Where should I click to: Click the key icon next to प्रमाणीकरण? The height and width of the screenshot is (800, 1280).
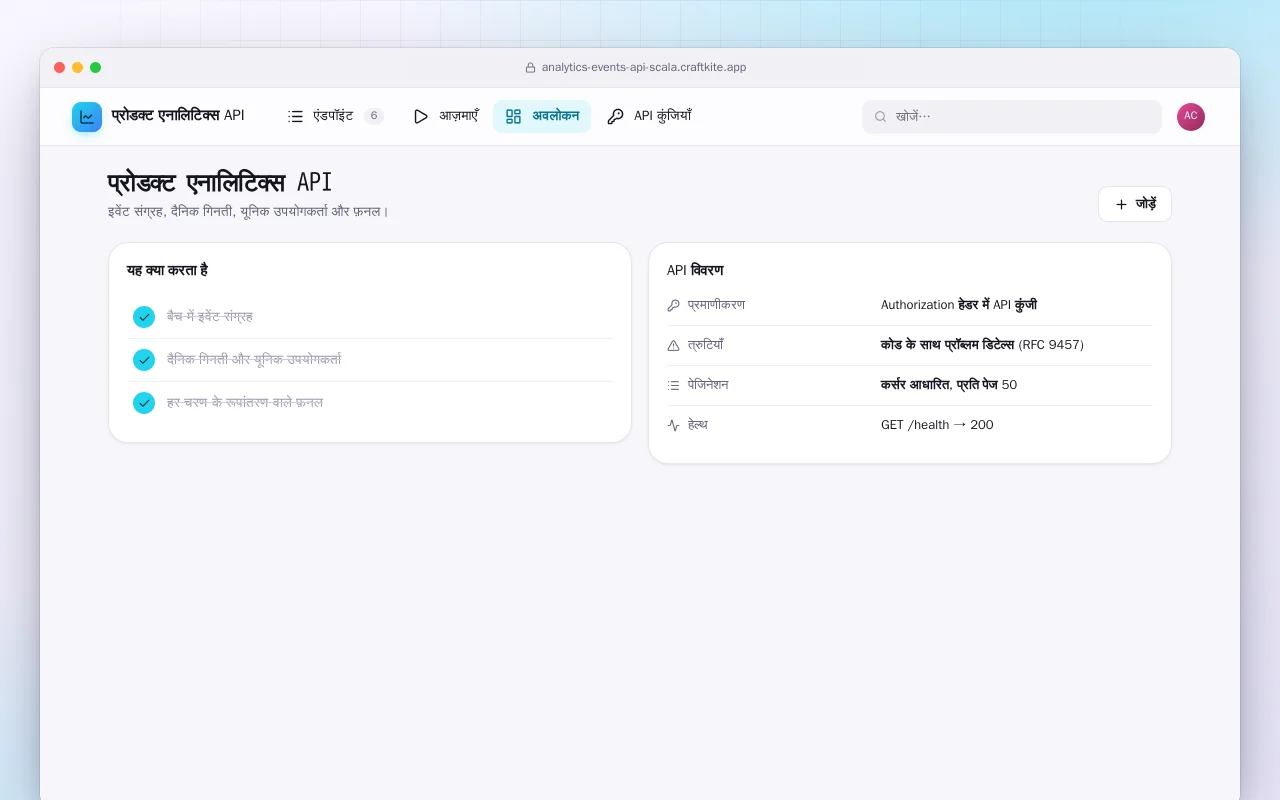tap(673, 305)
